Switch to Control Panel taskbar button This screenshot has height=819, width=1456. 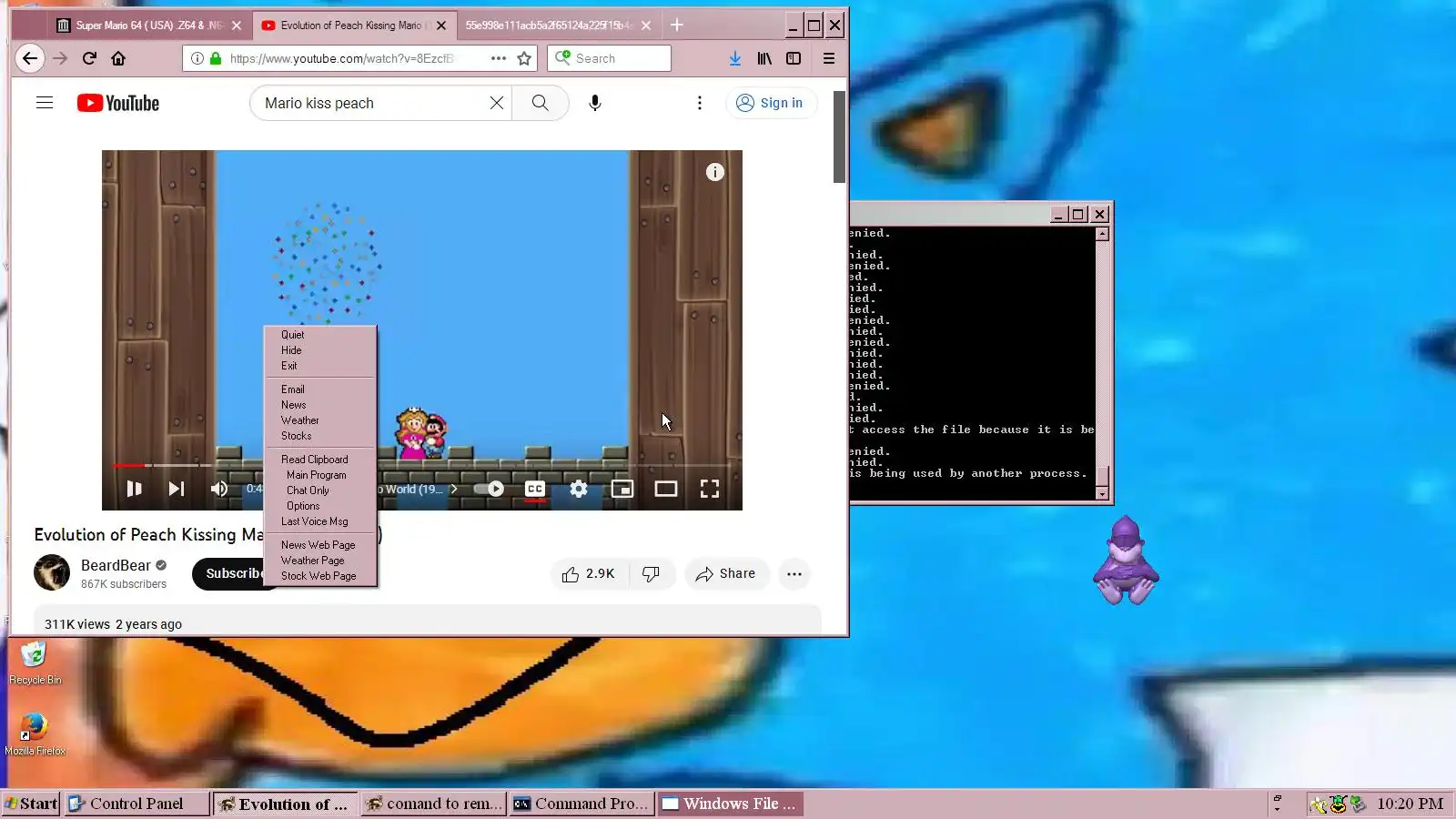(136, 804)
